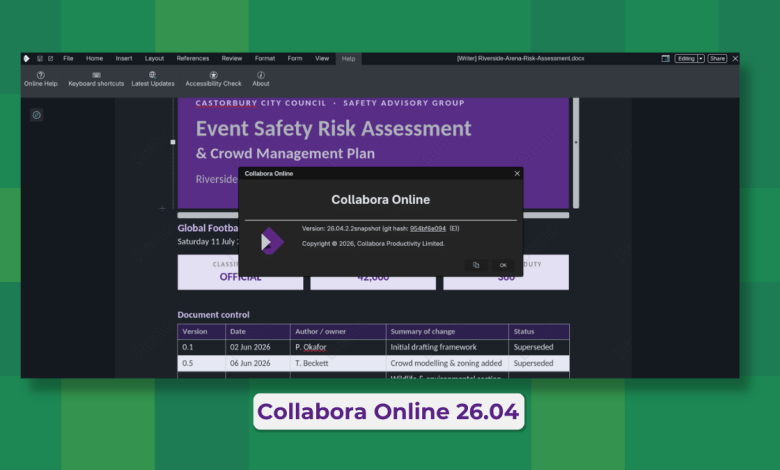Close the Collabora Online dialog with X
The image size is (780, 470).
[517, 174]
